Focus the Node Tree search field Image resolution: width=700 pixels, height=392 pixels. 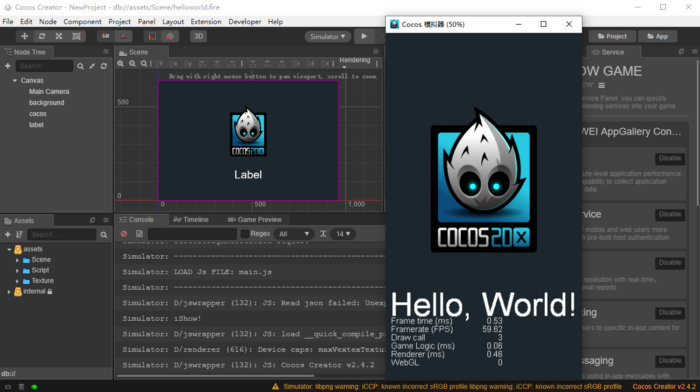click(x=44, y=66)
